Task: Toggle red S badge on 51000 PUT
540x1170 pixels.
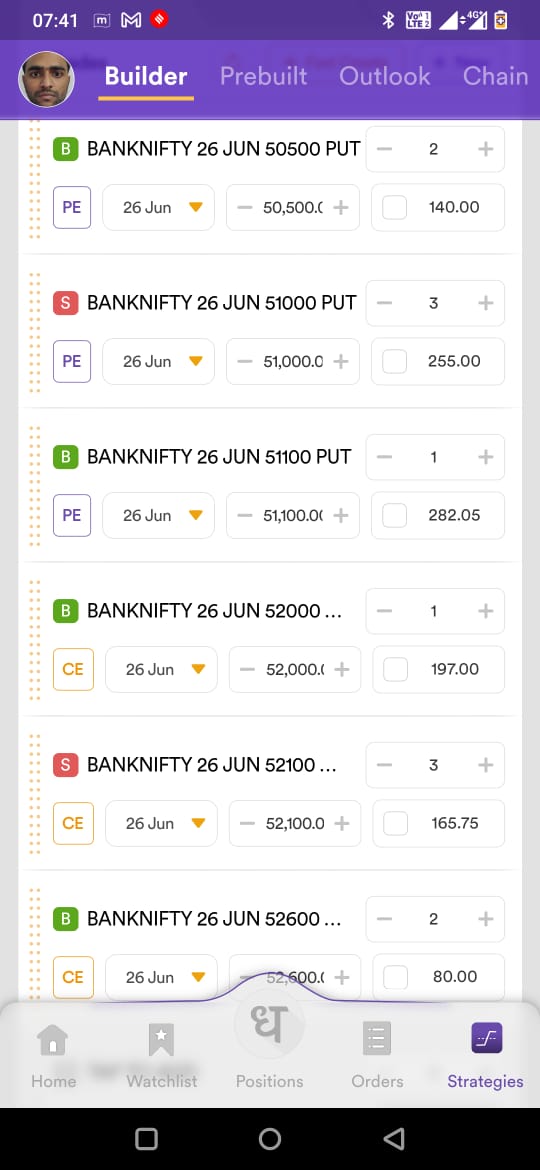Action: (65, 303)
